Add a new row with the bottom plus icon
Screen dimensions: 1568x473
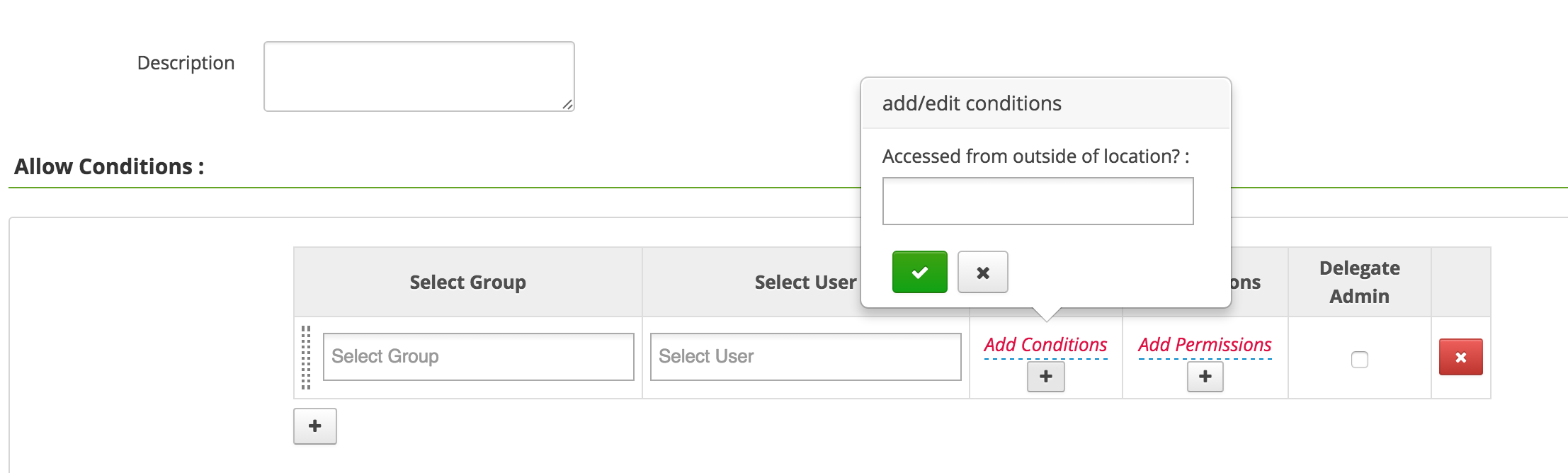coord(314,426)
